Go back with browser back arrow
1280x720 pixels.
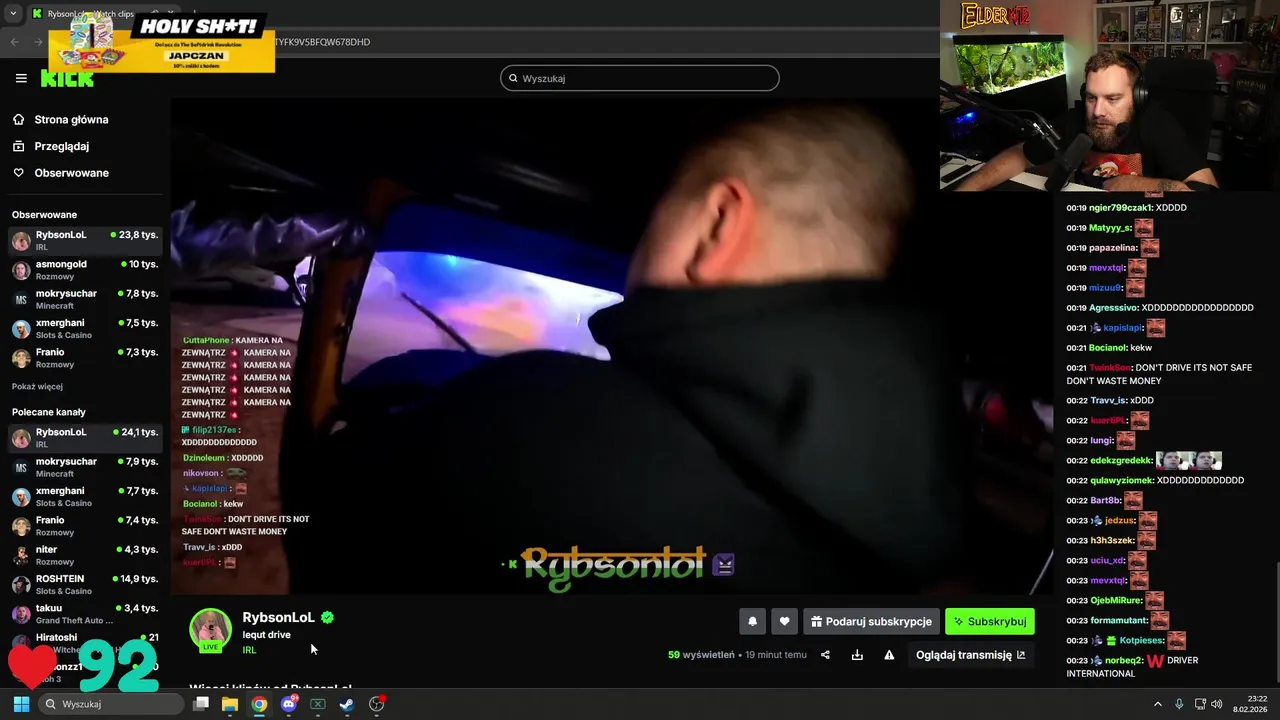tap(15, 42)
